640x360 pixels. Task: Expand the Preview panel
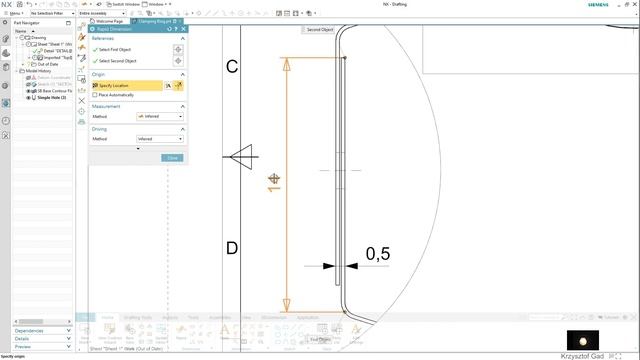pos(42,347)
